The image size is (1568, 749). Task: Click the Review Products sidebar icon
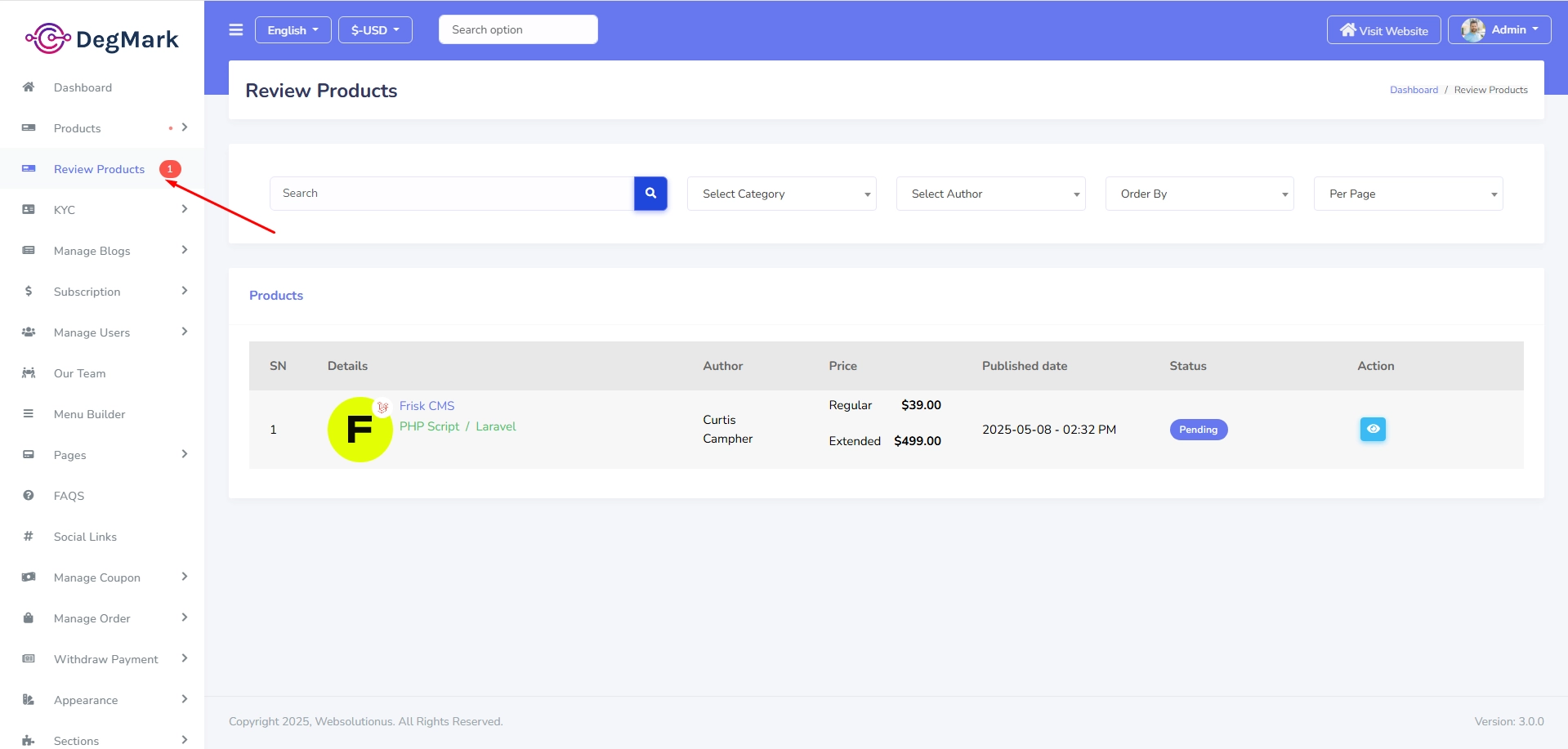29,168
